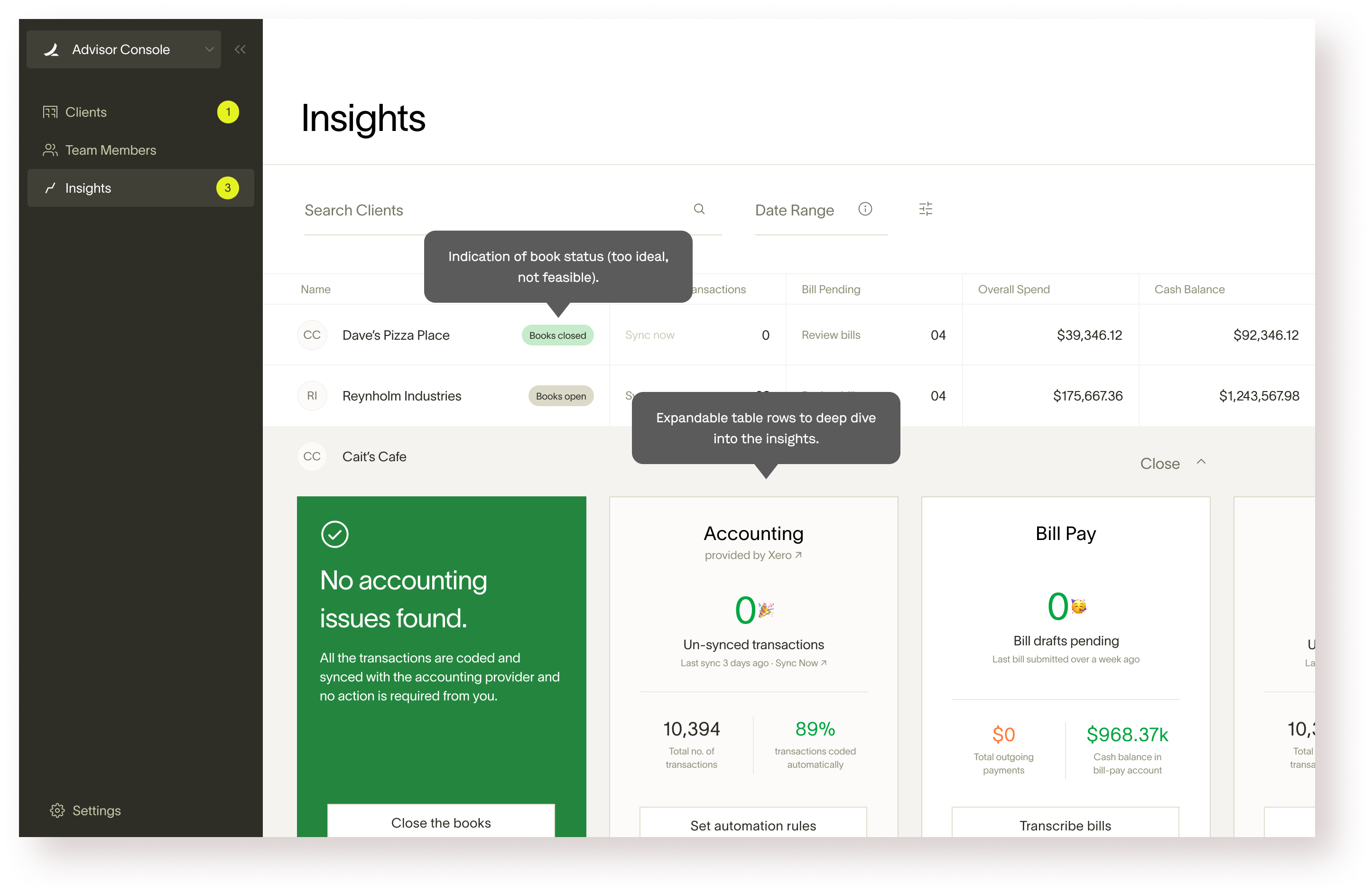Click the Team Members people icon
1372x894 pixels.
50,150
